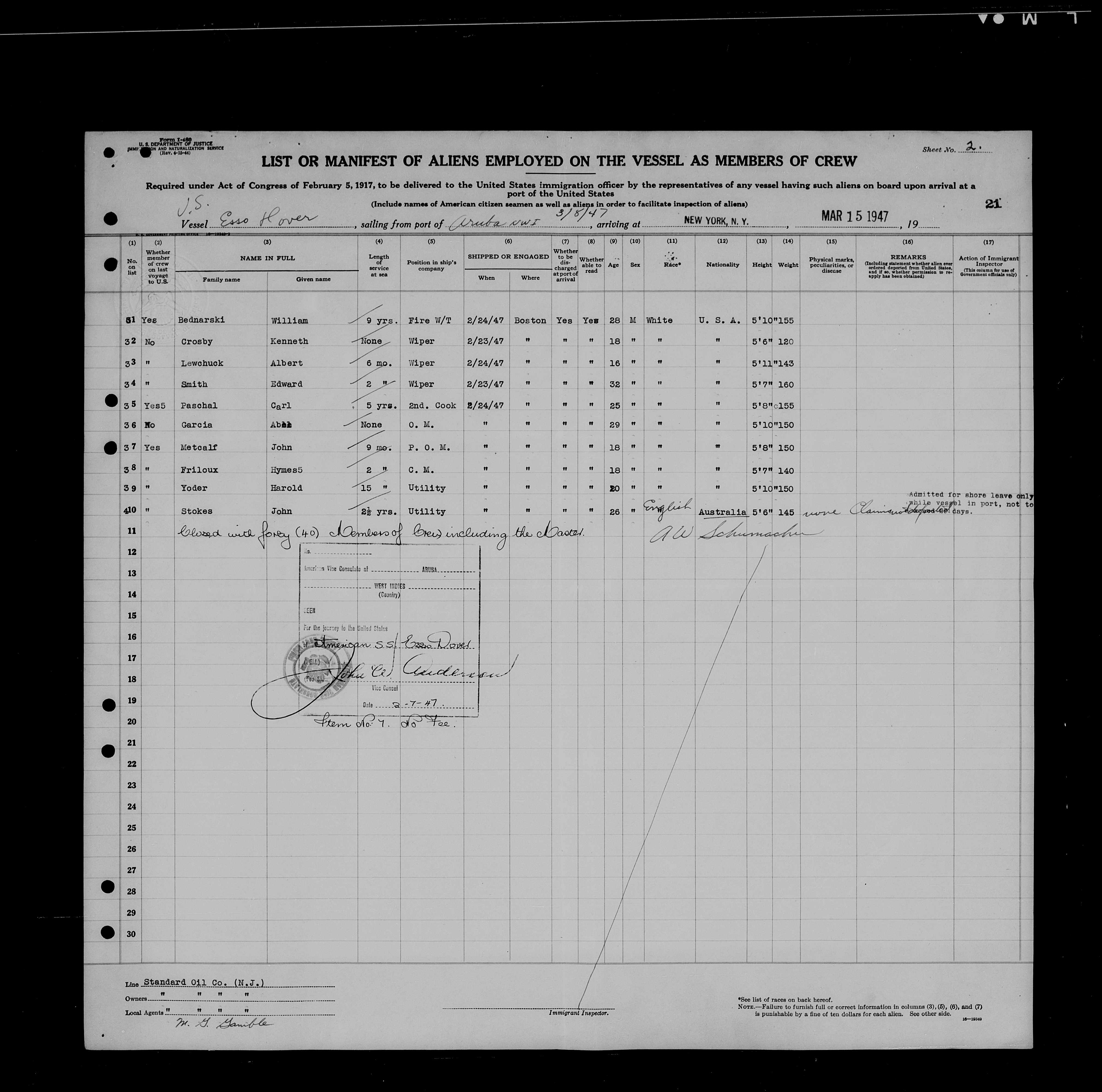Screen dimensions: 1102x1092
Task: Click 'Action of Immigrant Inspector' header
Action: coord(989,262)
